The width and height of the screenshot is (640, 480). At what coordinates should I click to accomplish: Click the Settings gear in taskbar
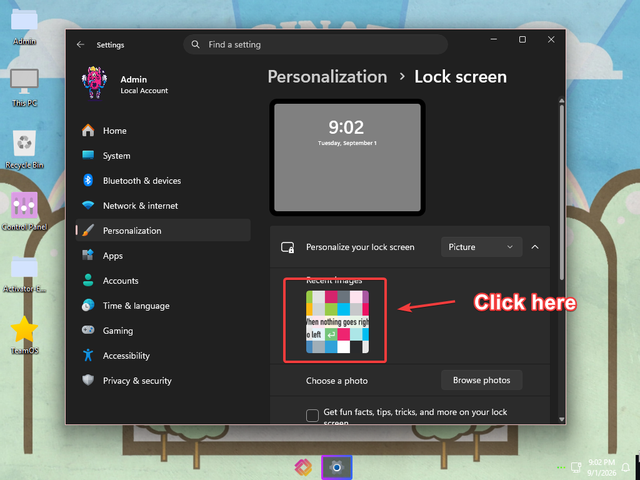click(336, 467)
